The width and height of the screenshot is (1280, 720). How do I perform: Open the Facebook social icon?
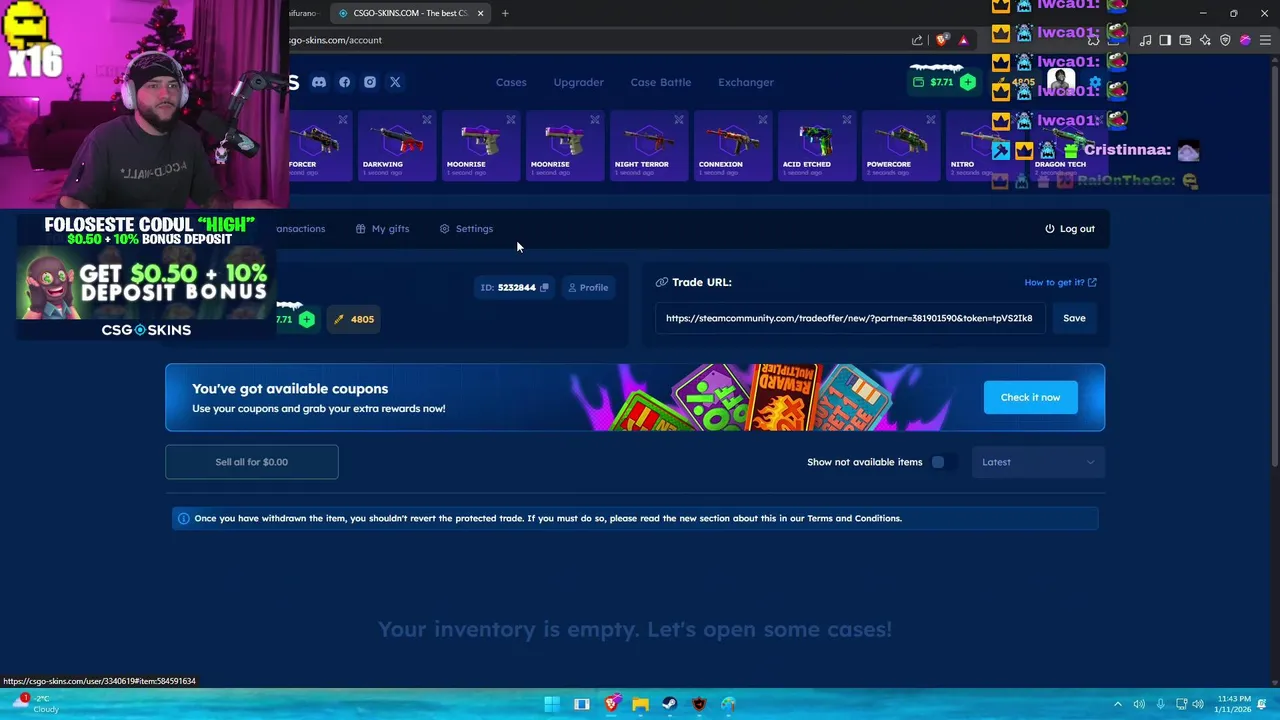pyautogui.click(x=345, y=82)
